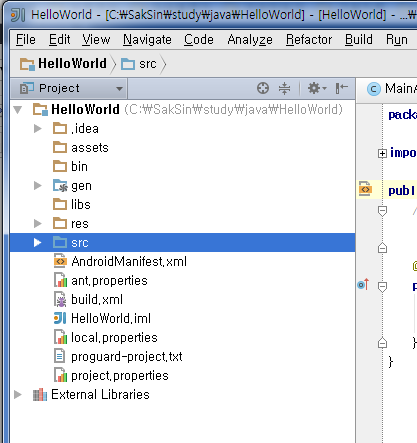417x443 pixels.
Task: Click the proguard-project.txt text file icon
Action: point(59,356)
